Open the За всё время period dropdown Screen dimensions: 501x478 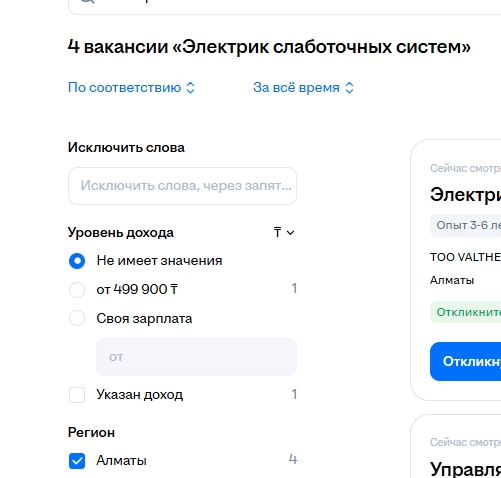(303, 88)
